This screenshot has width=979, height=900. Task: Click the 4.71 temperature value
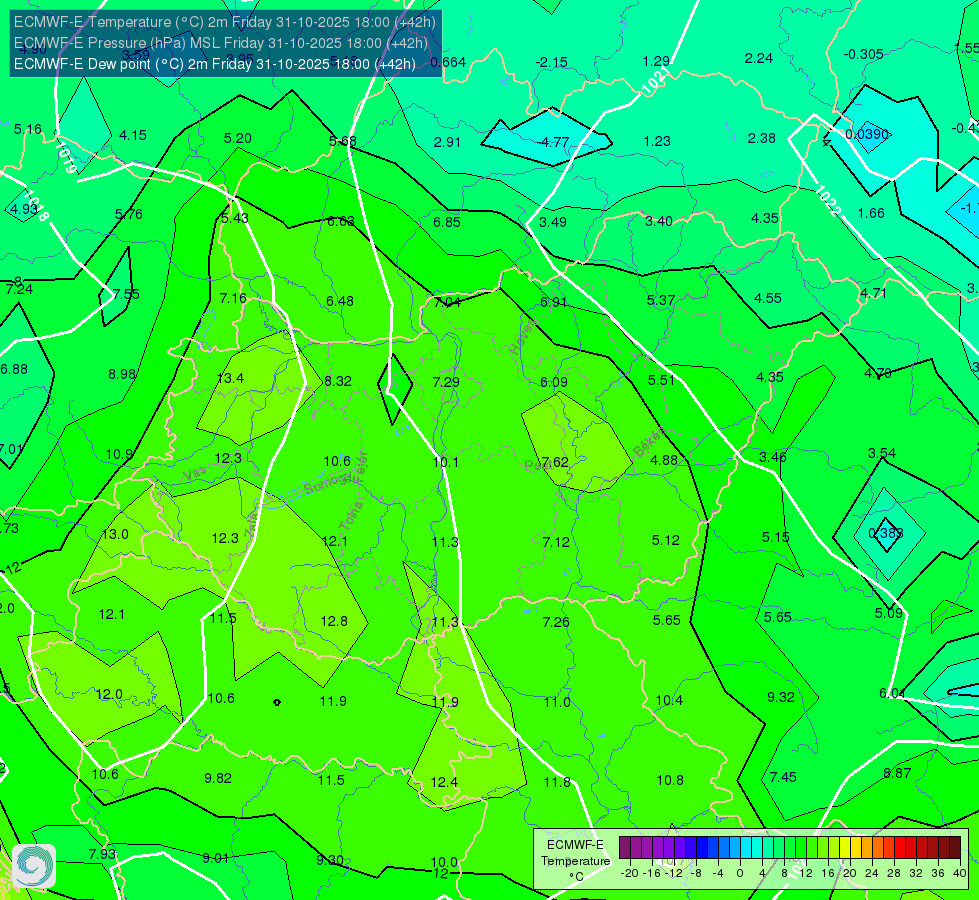pyautogui.click(x=873, y=293)
